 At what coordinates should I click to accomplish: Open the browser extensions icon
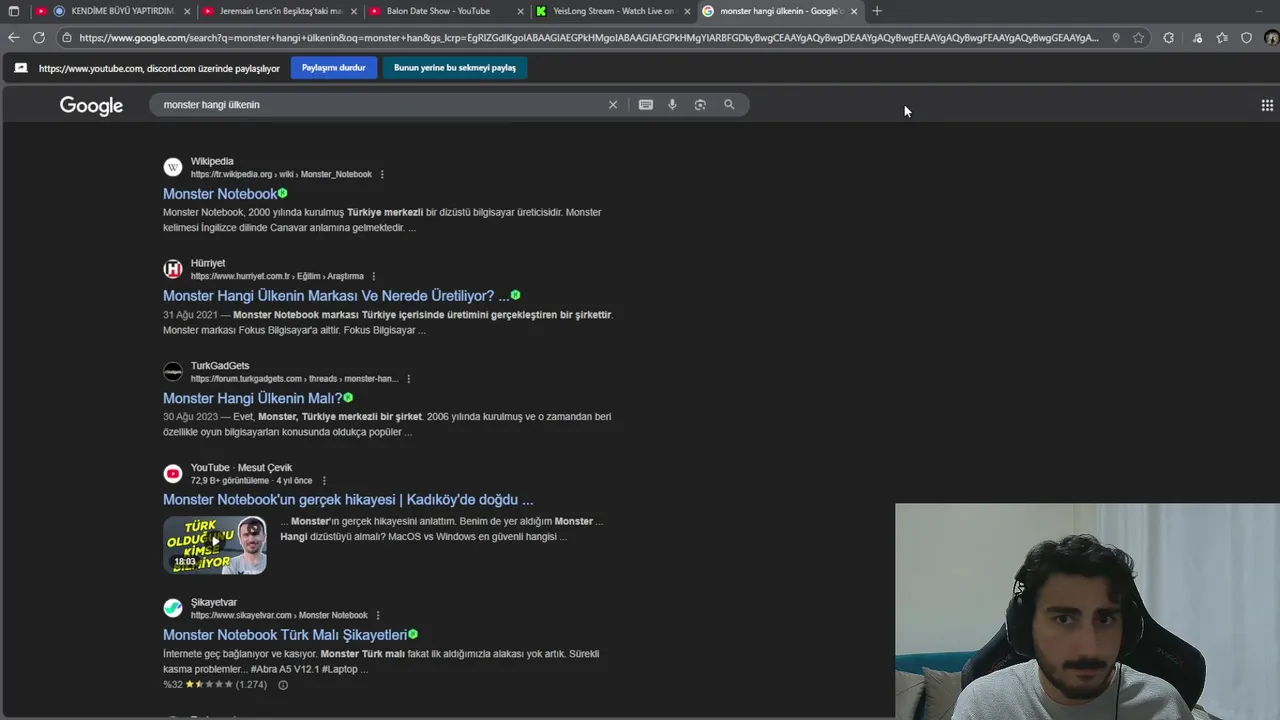[x=1168, y=38]
